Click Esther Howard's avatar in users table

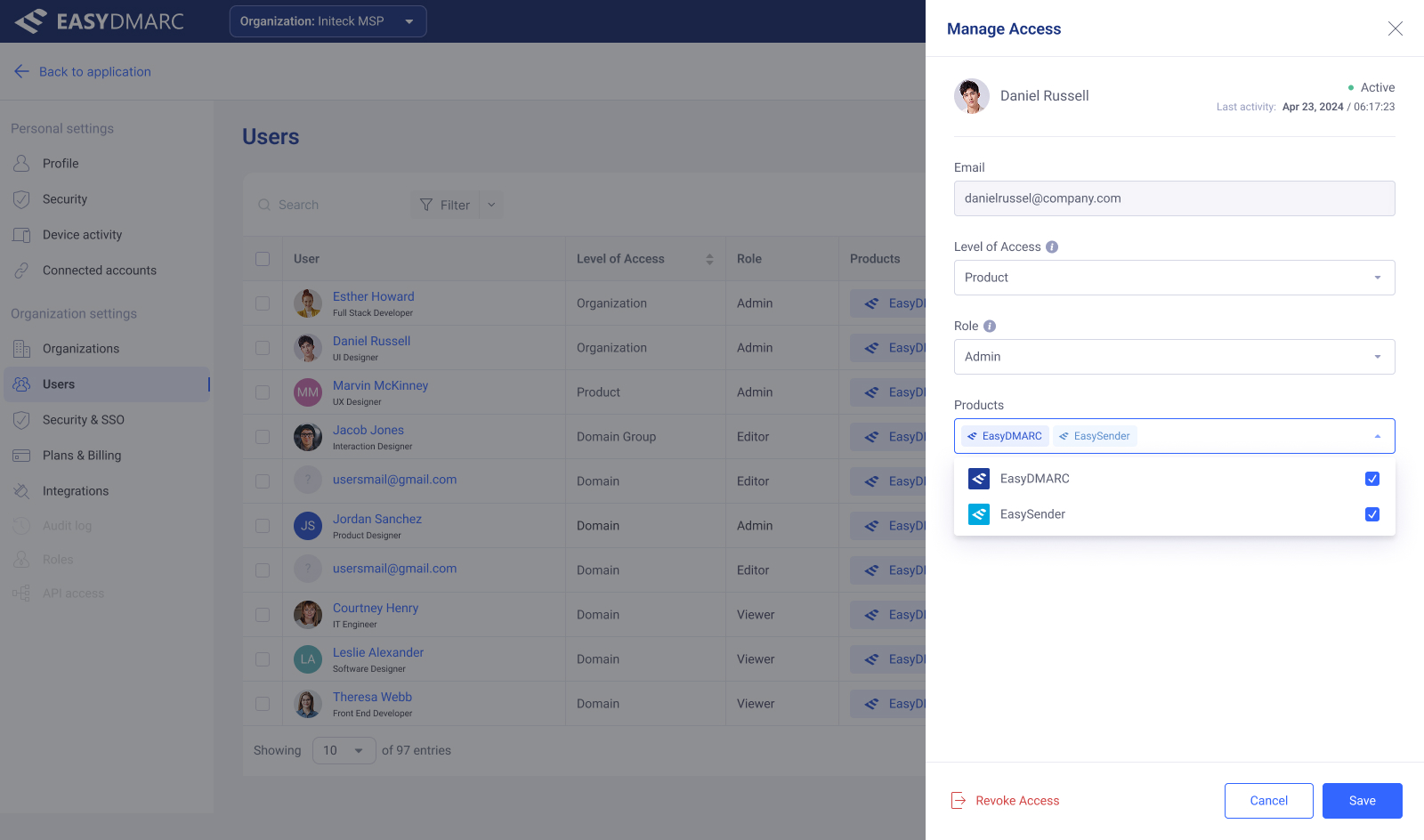pos(308,303)
